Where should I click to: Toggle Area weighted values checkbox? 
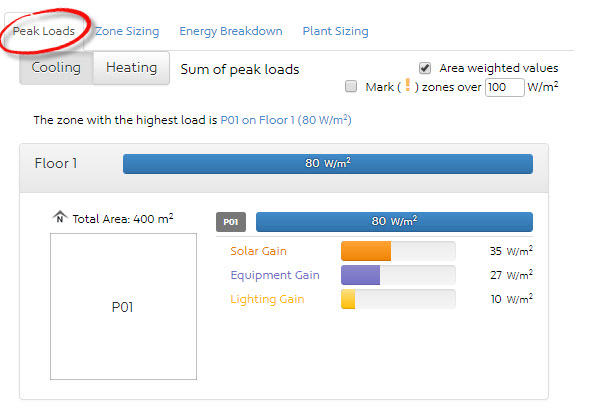425,68
